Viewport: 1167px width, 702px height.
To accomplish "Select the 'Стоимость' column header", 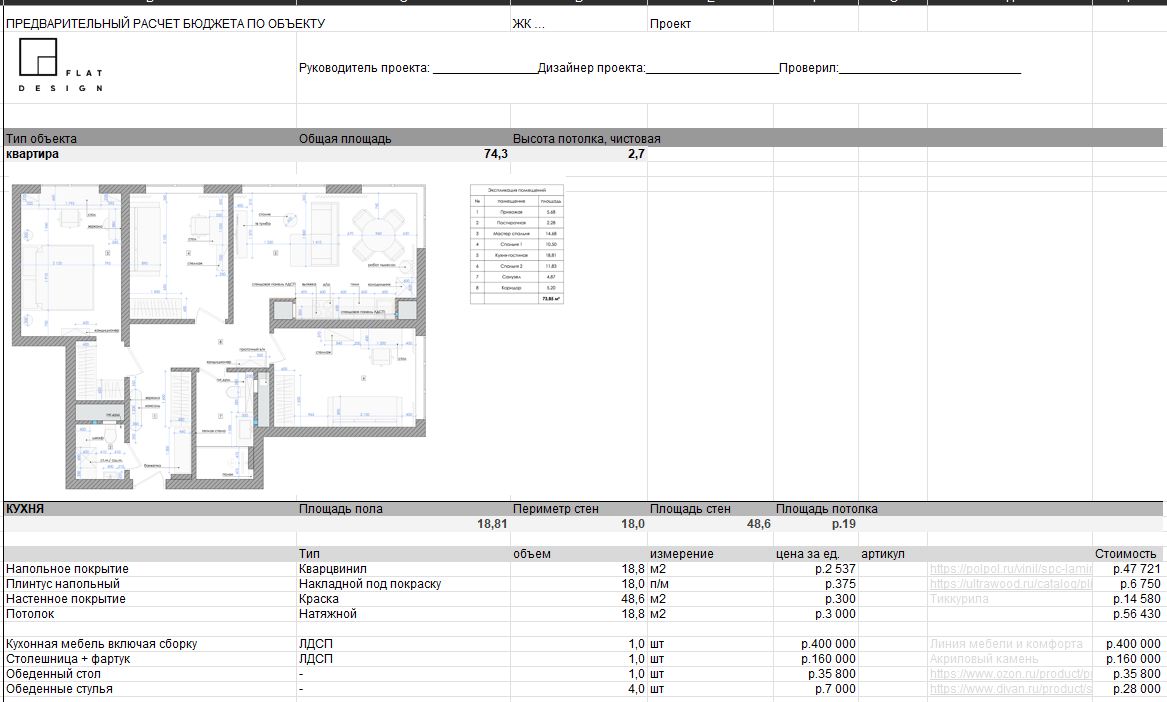I will (x=1125, y=554).
